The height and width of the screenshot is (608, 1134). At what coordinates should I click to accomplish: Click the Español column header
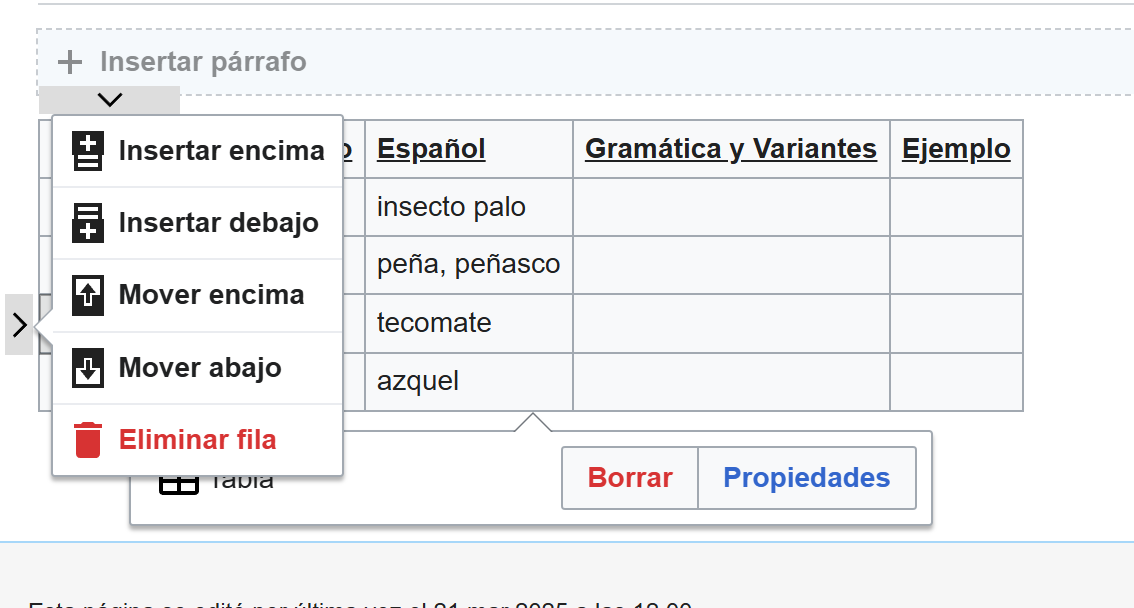click(431, 149)
